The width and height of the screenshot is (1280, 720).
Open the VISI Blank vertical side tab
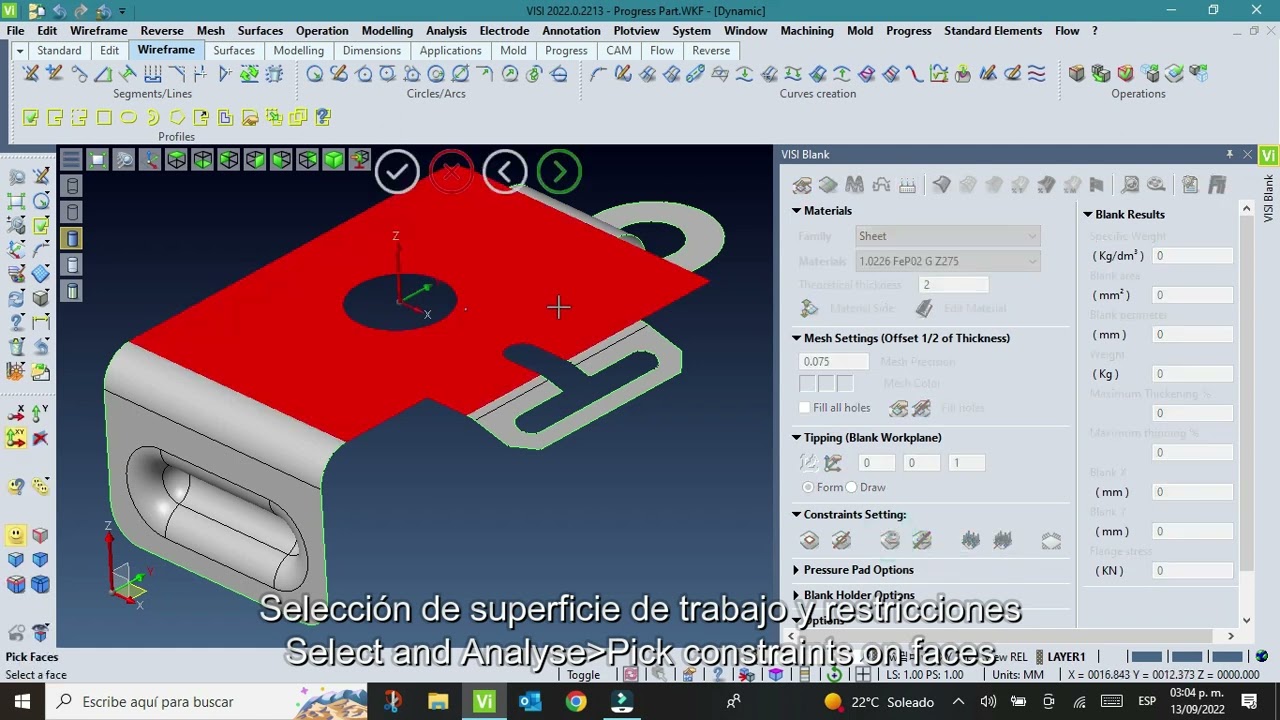coord(1269,198)
